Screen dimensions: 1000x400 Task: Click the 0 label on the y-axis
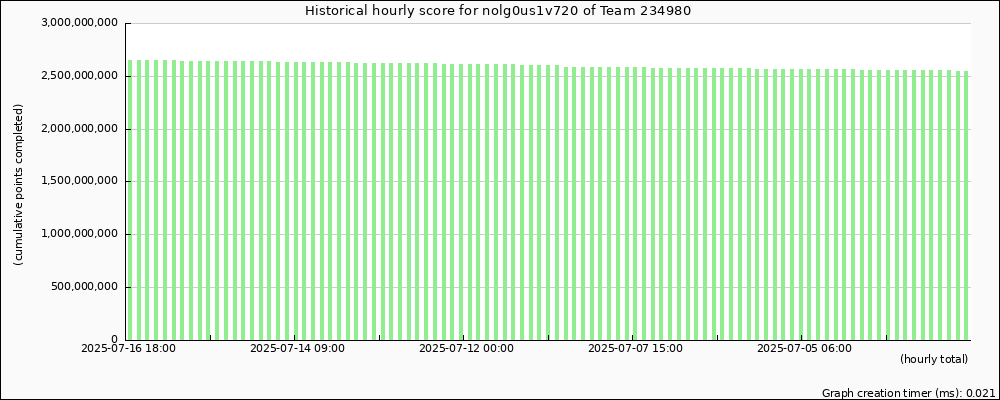(x=115, y=339)
